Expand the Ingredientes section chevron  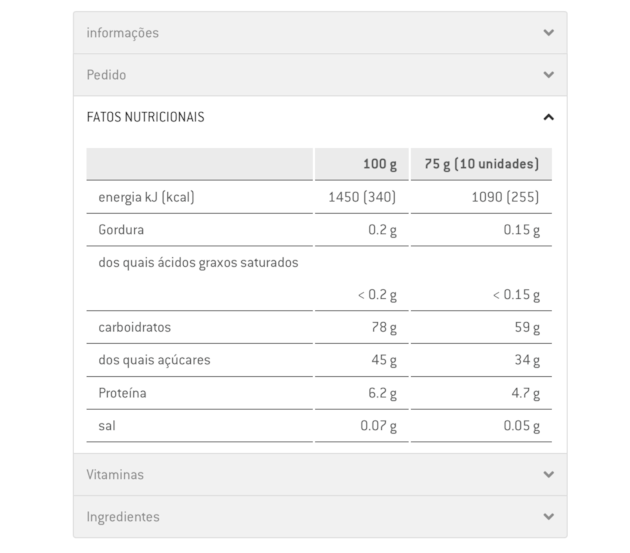click(548, 516)
